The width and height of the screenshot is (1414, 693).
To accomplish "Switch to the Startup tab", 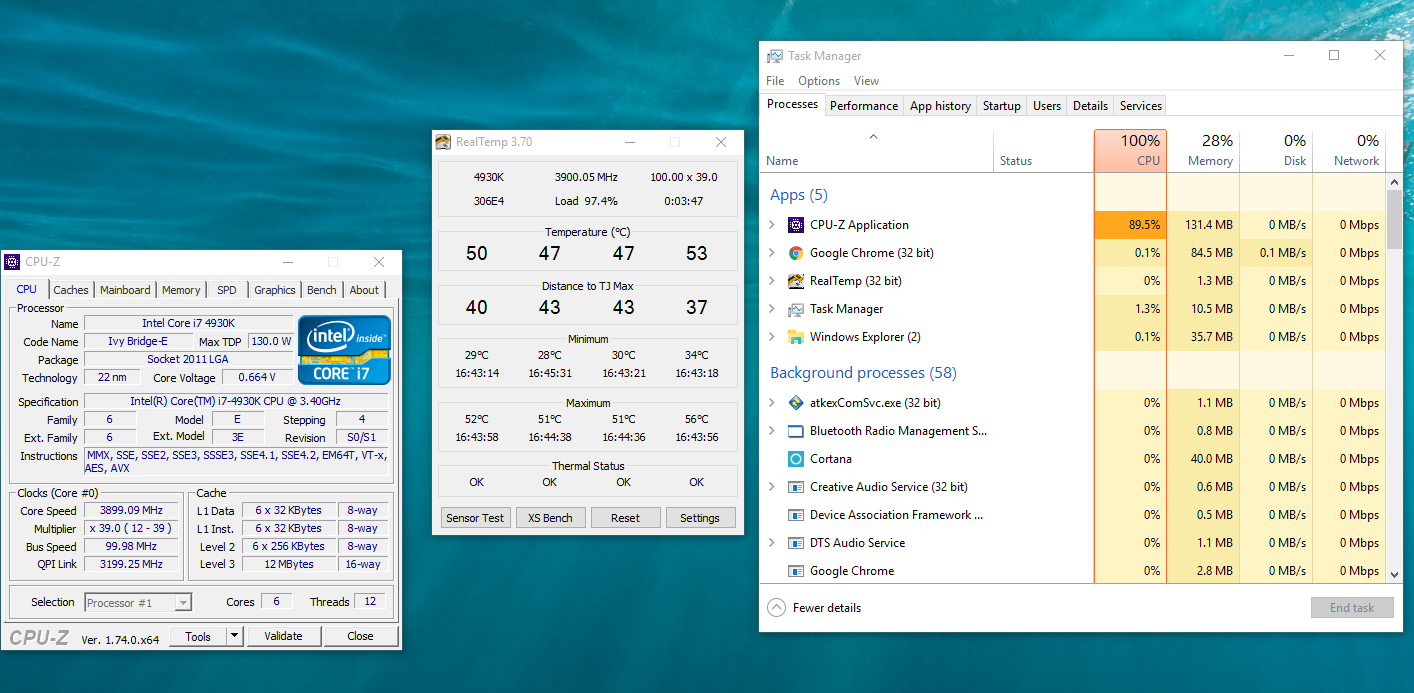I will tap(1001, 106).
